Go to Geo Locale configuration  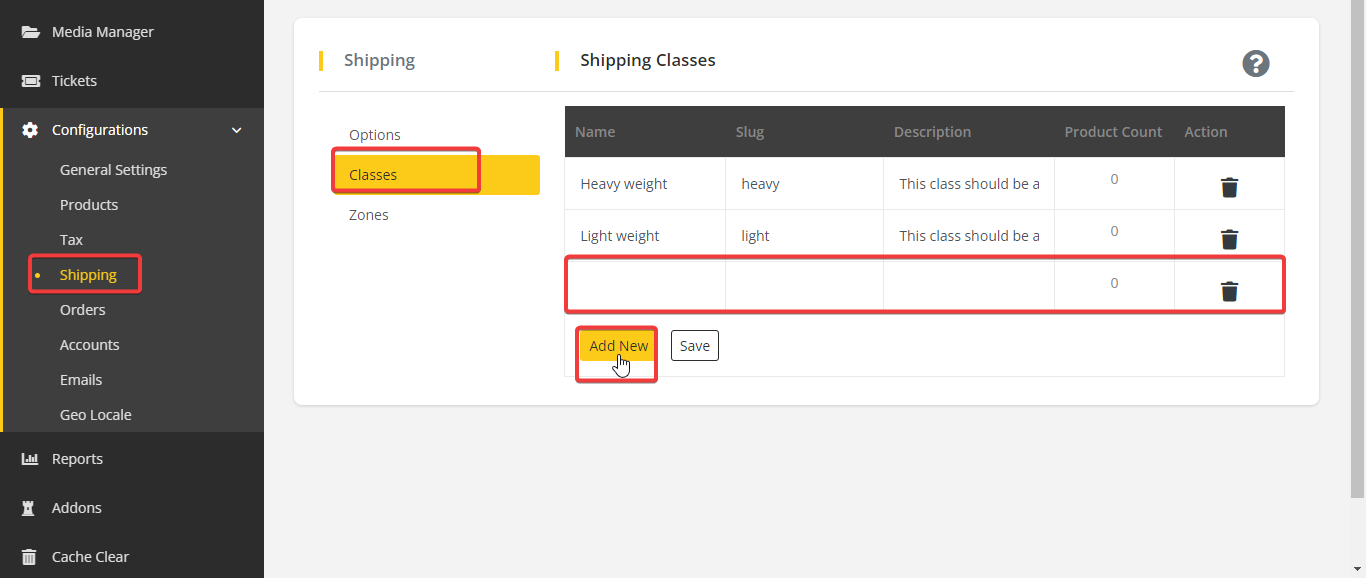(x=95, y=415)
